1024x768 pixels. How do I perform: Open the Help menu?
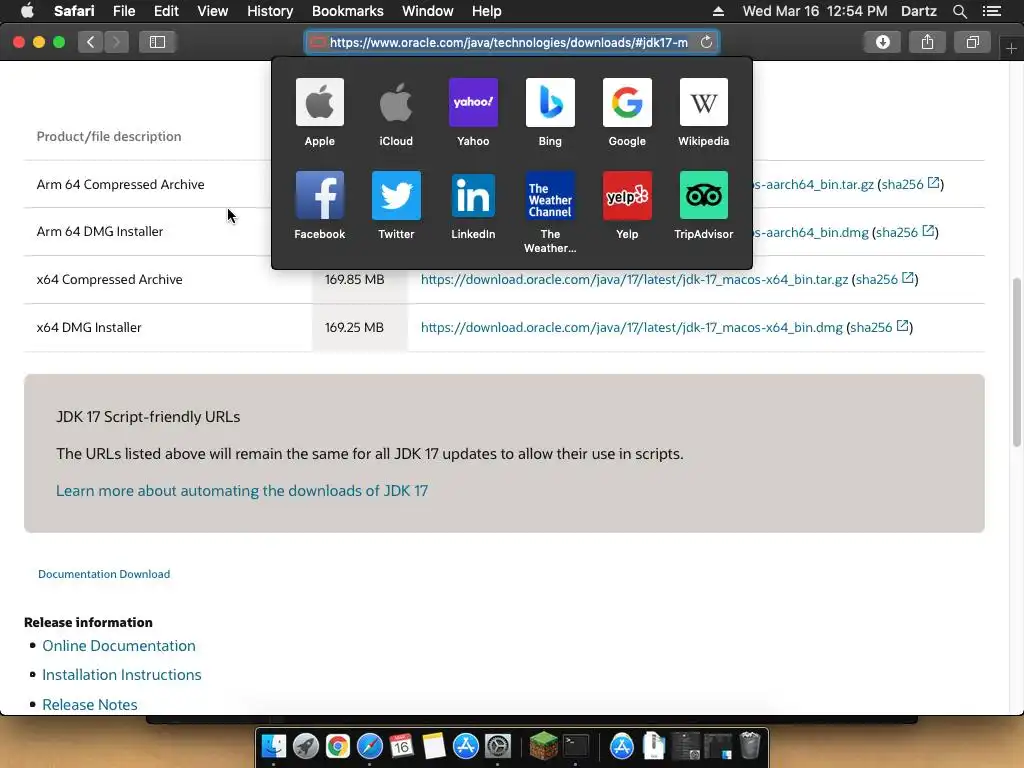tap(487, 11)
